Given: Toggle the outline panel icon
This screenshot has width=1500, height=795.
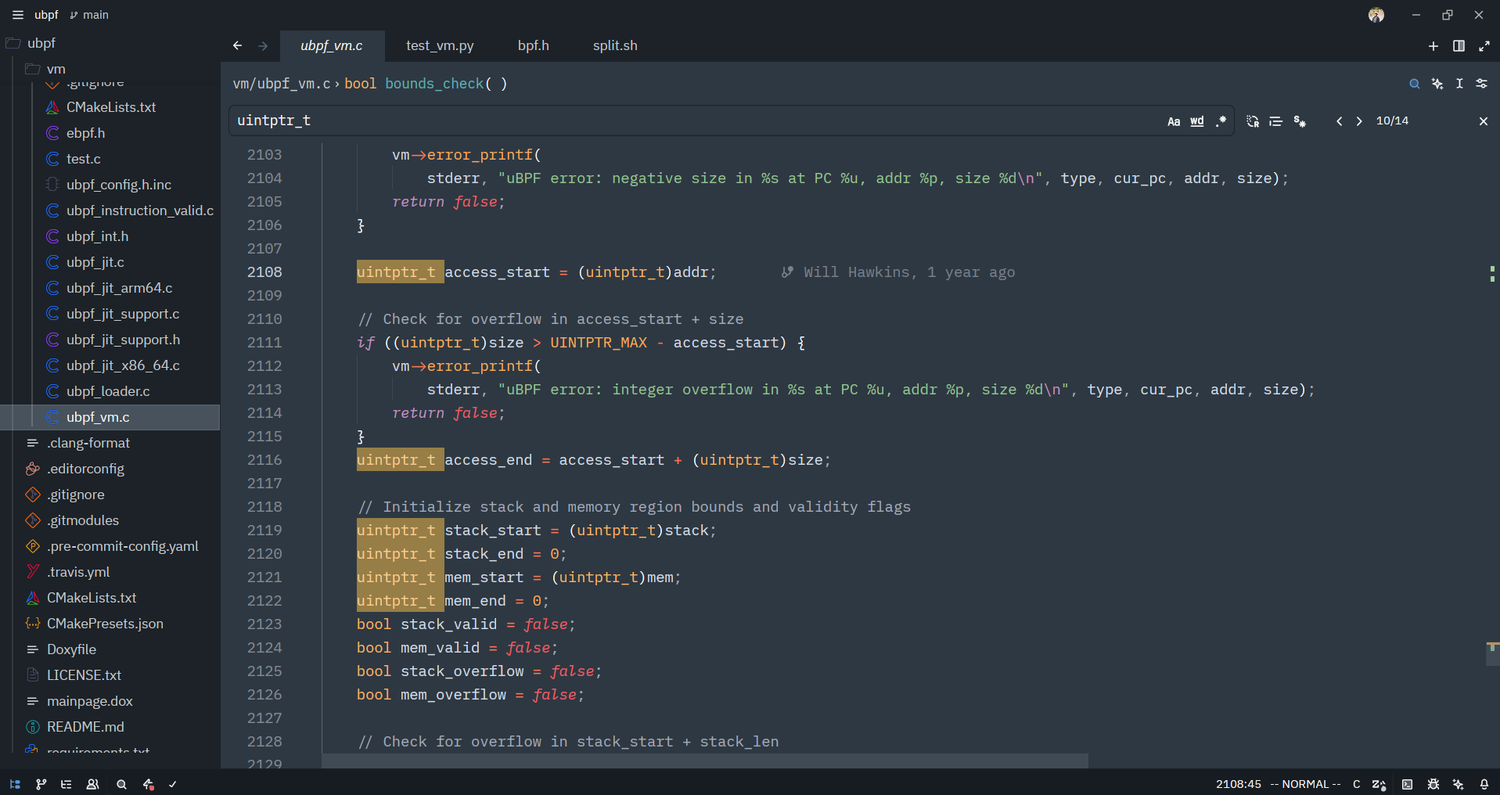Looking at the screenshot, I should tap(67, 784).
